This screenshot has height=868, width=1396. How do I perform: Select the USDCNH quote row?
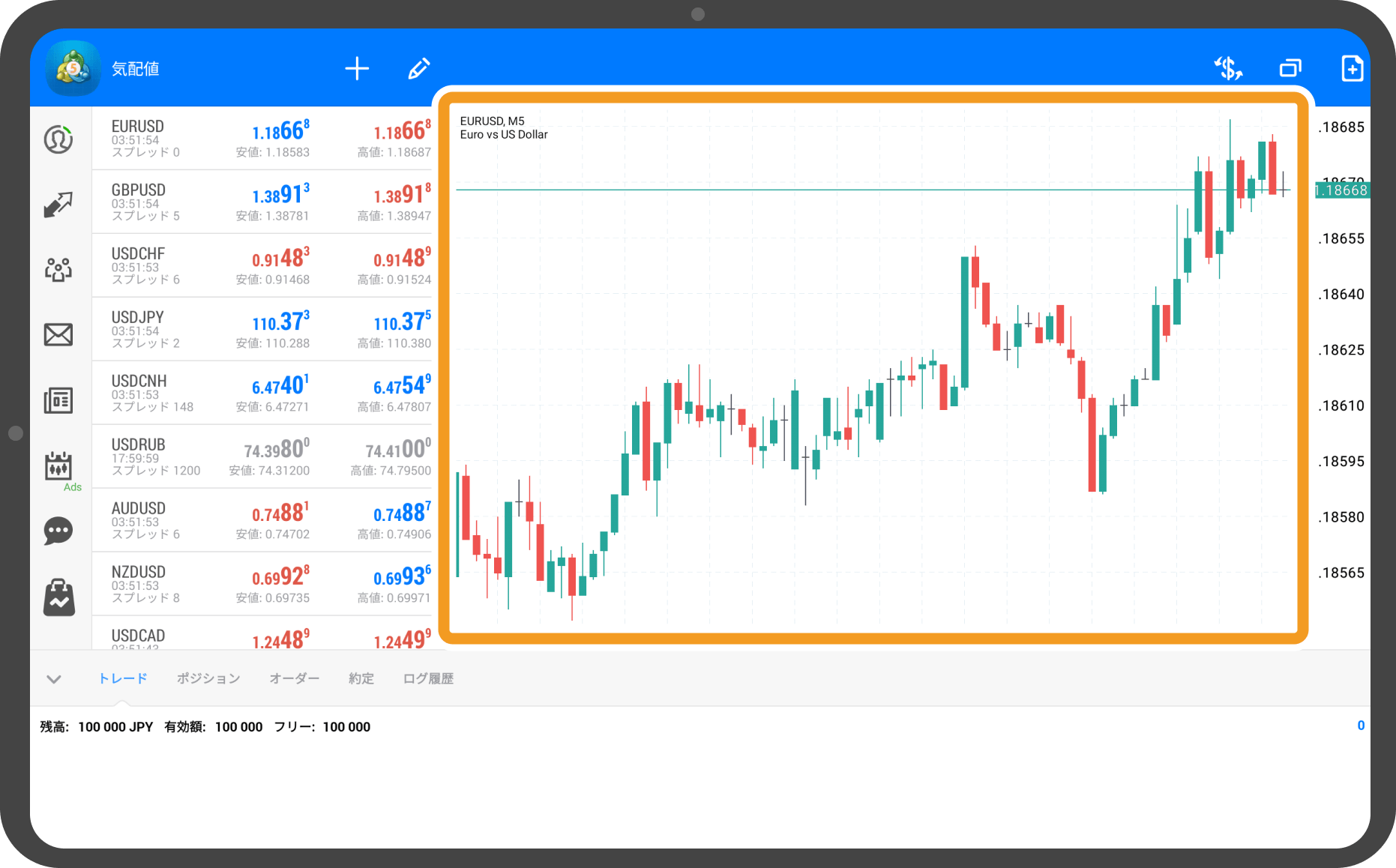(x=262, y=394)
